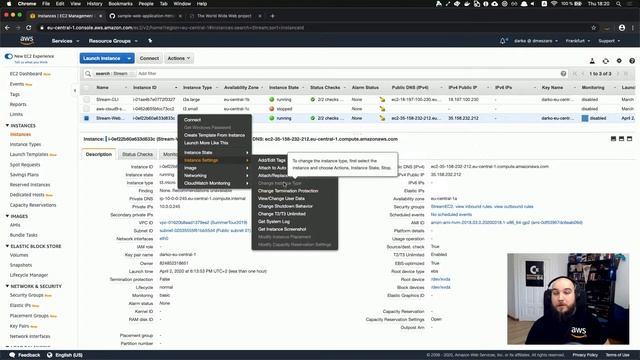Click the globe language icon
Viewport: 640px width, 360px height.
(x=49, y=355)
